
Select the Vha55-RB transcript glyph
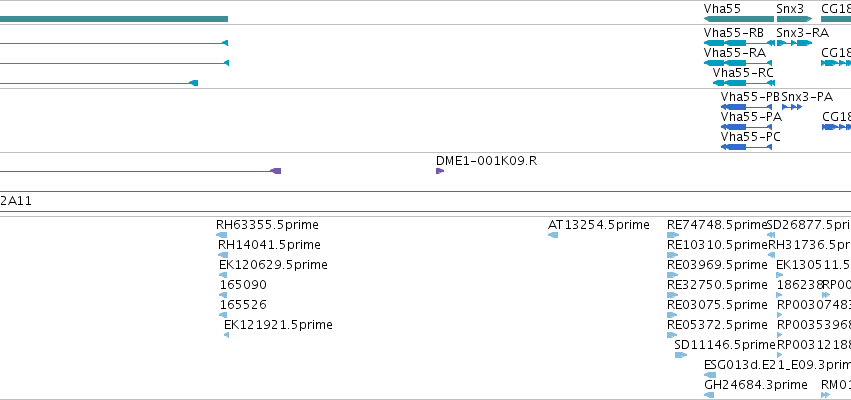coord(739,43)
